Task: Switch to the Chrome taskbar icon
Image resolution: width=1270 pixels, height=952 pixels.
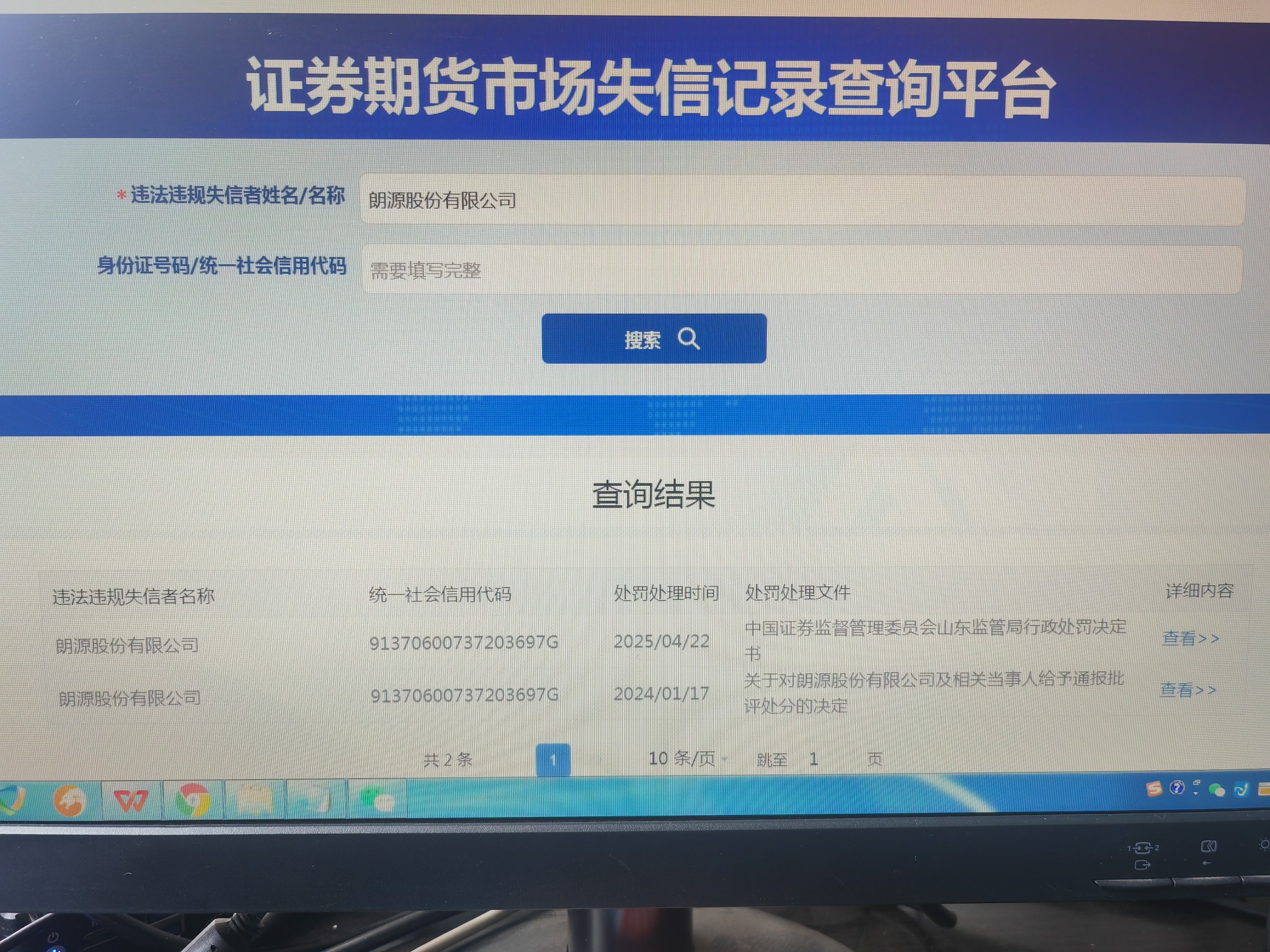Action: (x=192, y=800)
